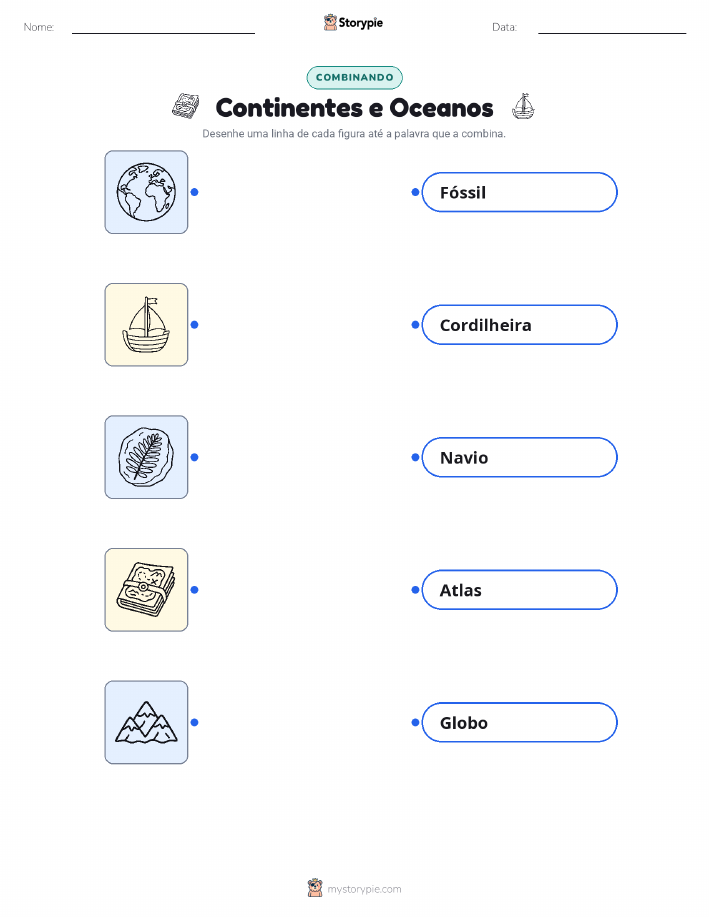Click the Storypie bear logo at top

tap(331, 22)
